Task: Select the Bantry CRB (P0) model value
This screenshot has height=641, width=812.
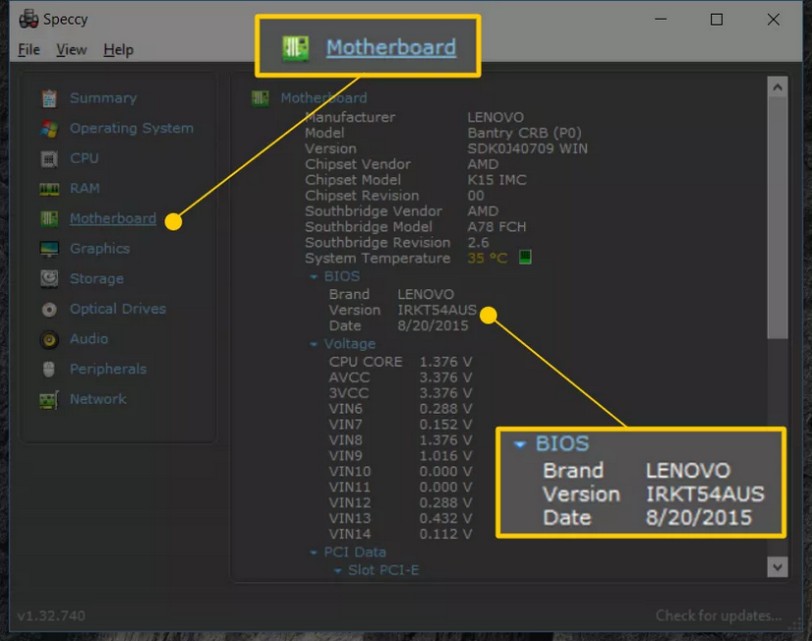Action: tap(524, 133)
